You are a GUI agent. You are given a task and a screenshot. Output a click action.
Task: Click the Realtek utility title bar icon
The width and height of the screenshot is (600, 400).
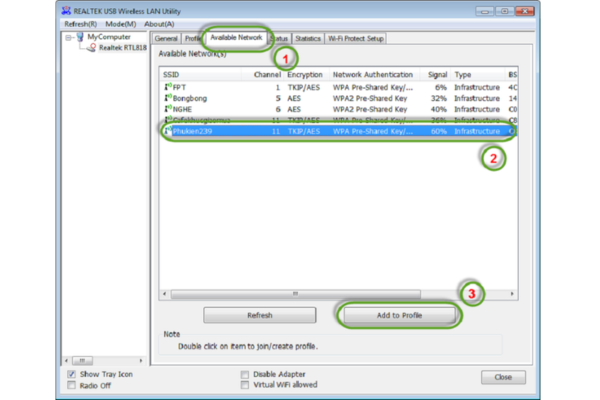click(66, 11)
